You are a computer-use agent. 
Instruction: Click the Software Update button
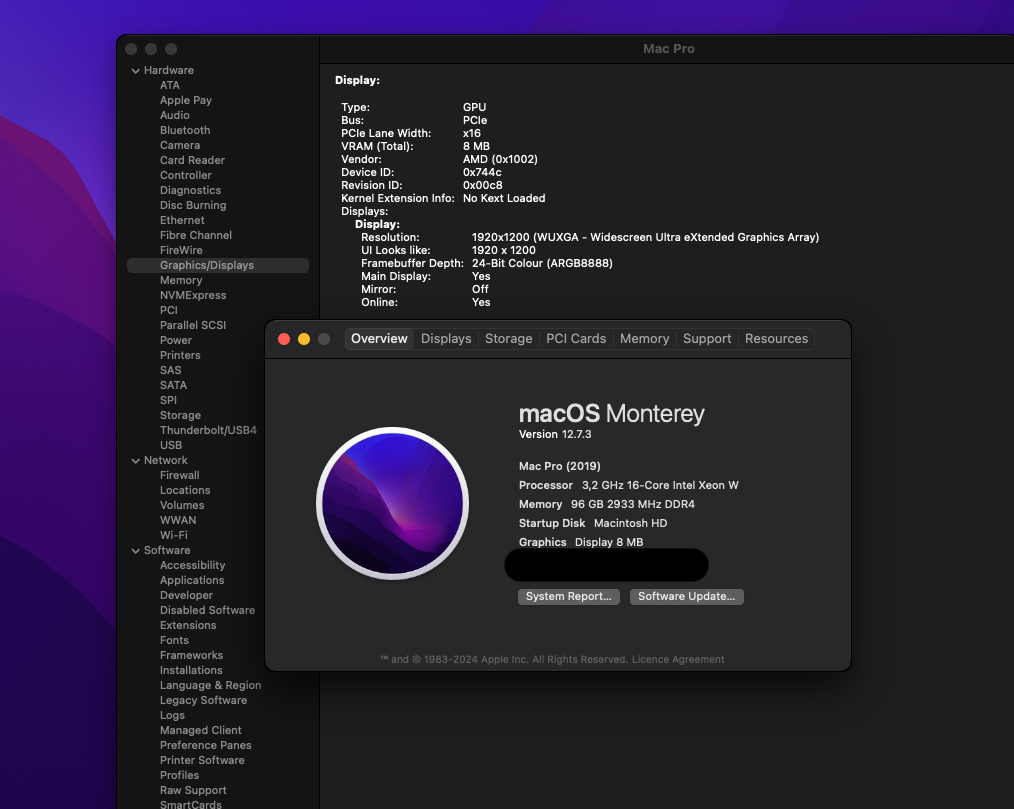686,596
